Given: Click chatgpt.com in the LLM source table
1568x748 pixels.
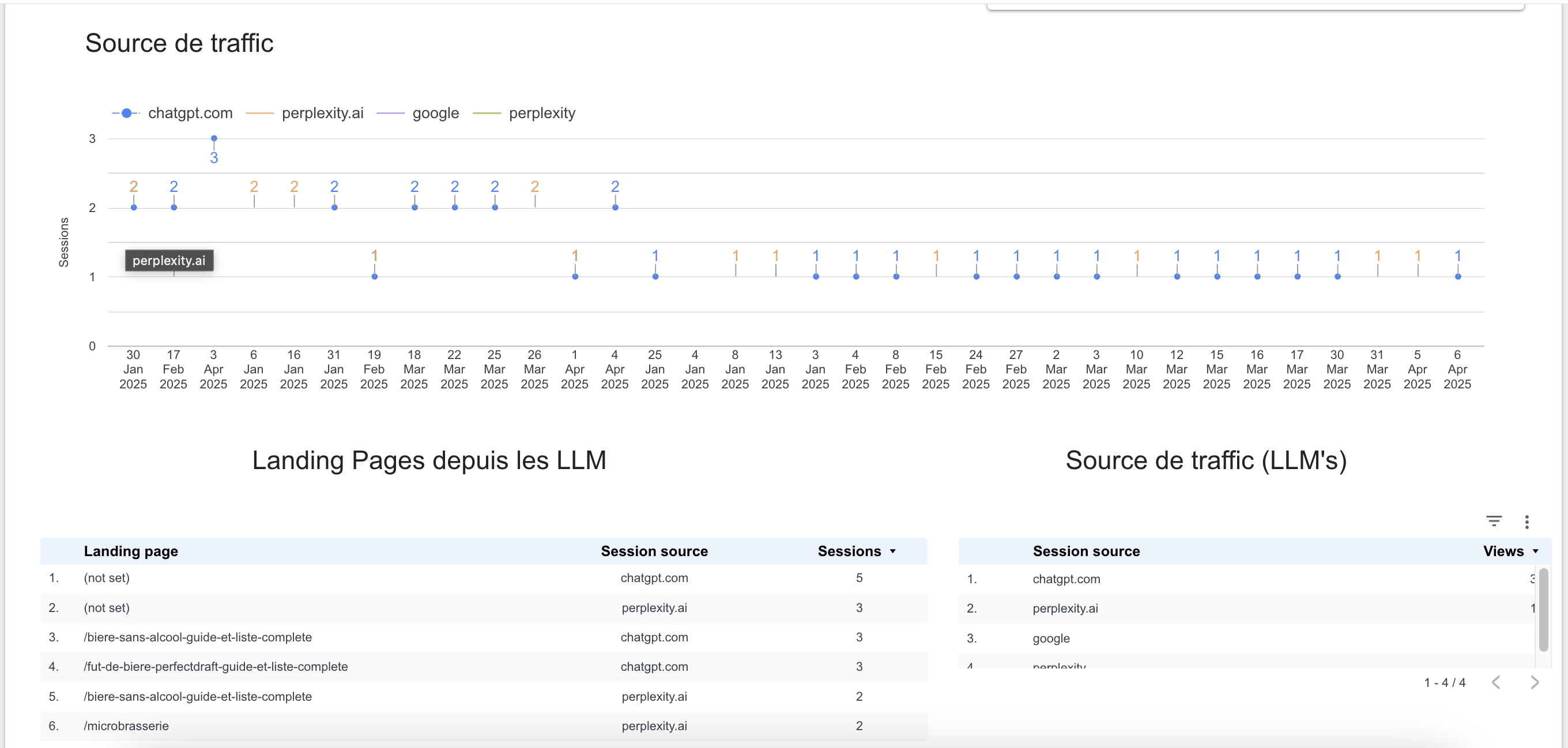Looking at the screenshot, I should [x=1066, y=579].
